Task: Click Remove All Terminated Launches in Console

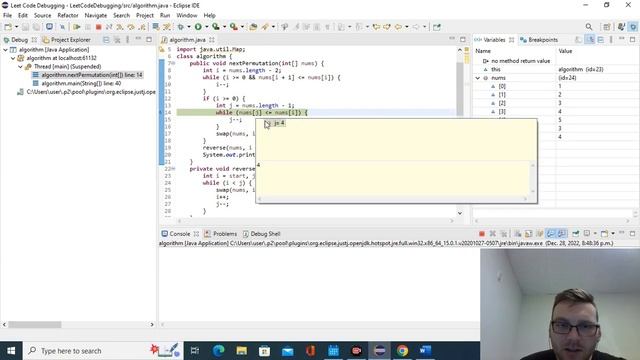Action: (x=504, y=234)
